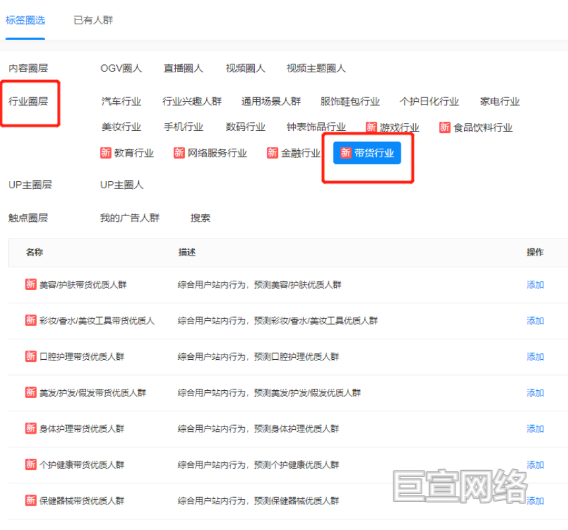The width and height of the screenshot is (568, 530).
Task: Click 搜索 in 触点圈层 row
Action: [x=200, y=218]
